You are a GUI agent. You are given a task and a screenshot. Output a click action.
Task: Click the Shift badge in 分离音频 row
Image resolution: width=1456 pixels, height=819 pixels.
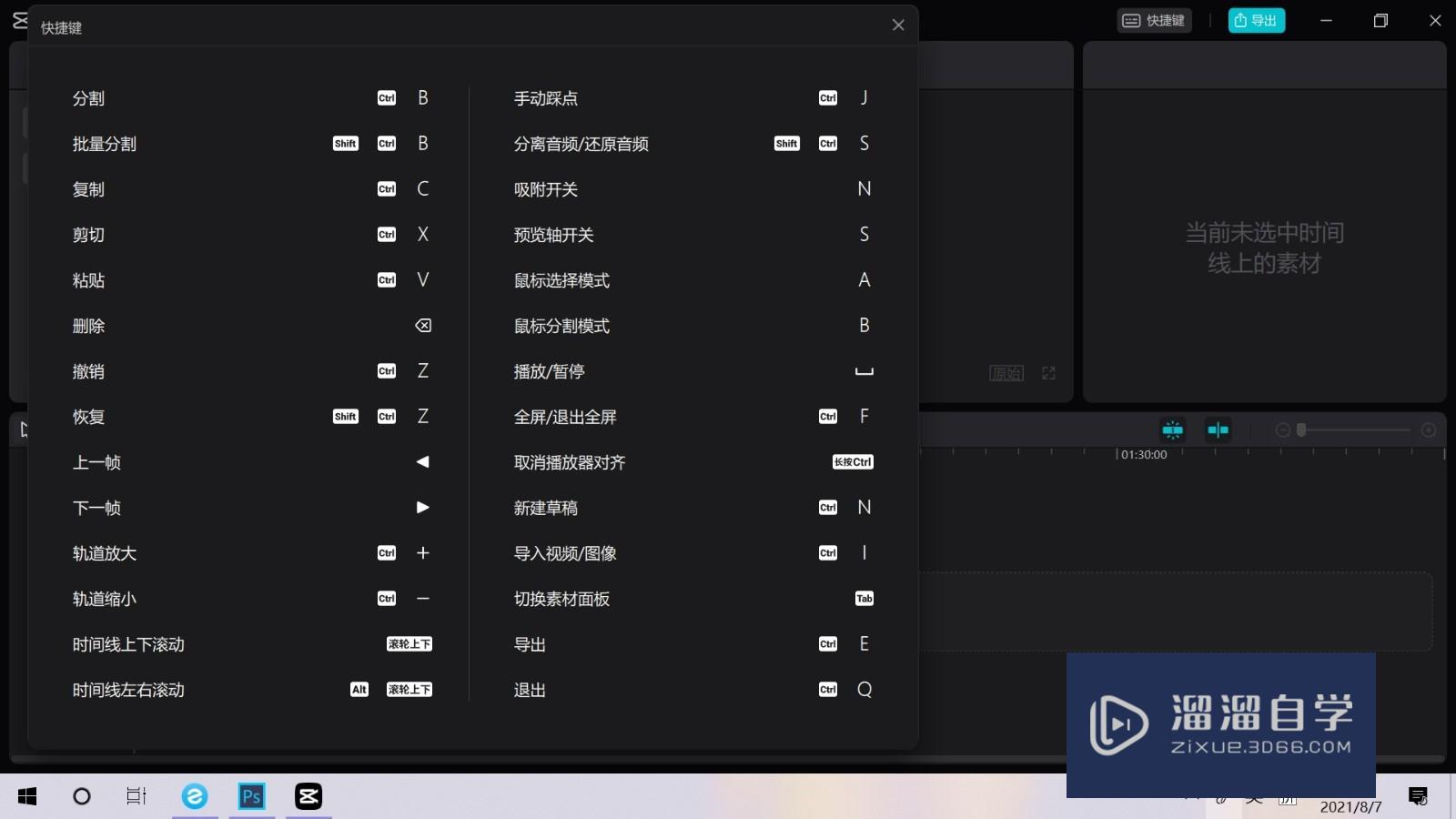pos(787,144)
